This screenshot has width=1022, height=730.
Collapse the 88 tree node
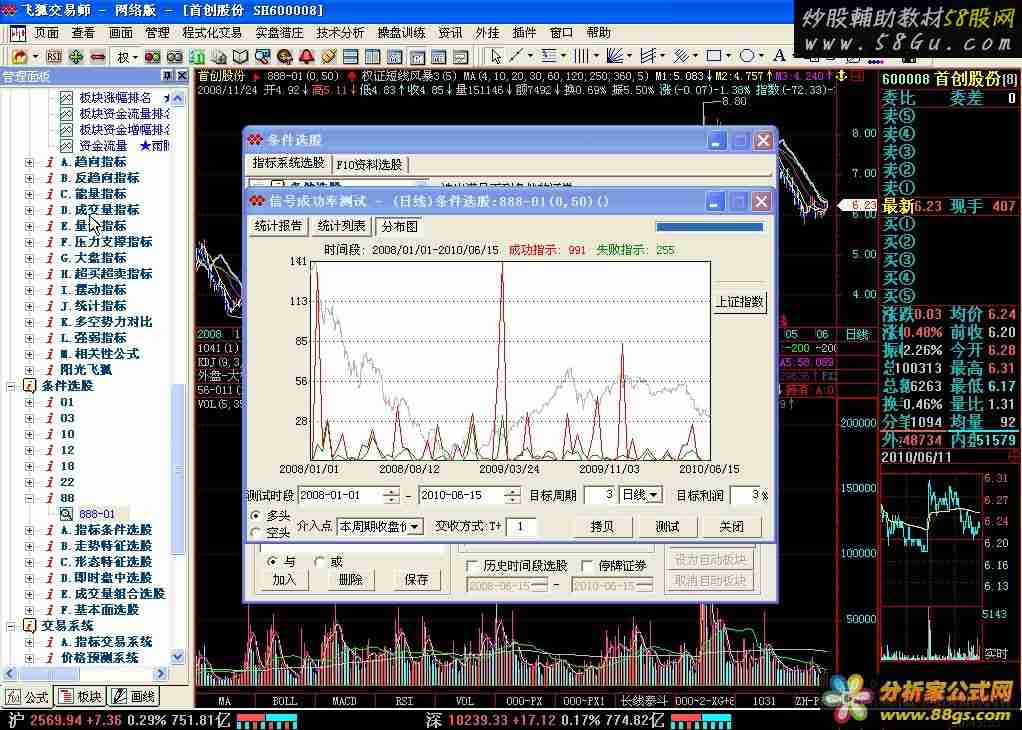(x=29, y=498)
